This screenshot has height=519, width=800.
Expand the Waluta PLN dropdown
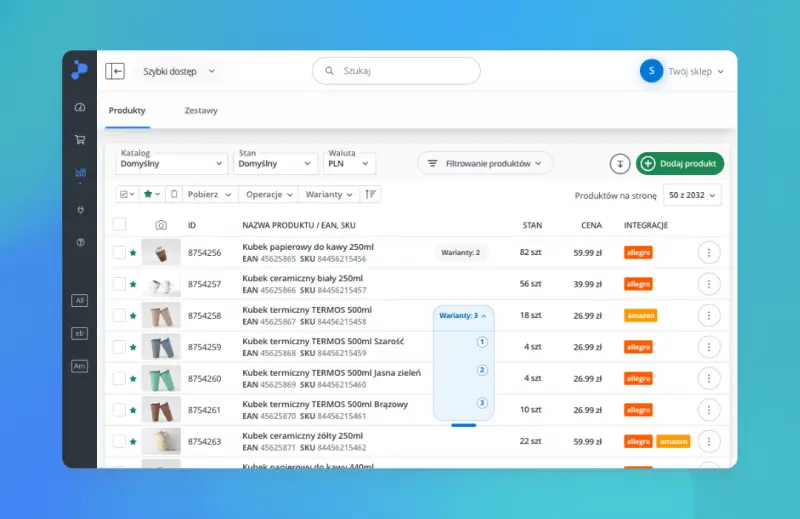click(x=349, y=163)
